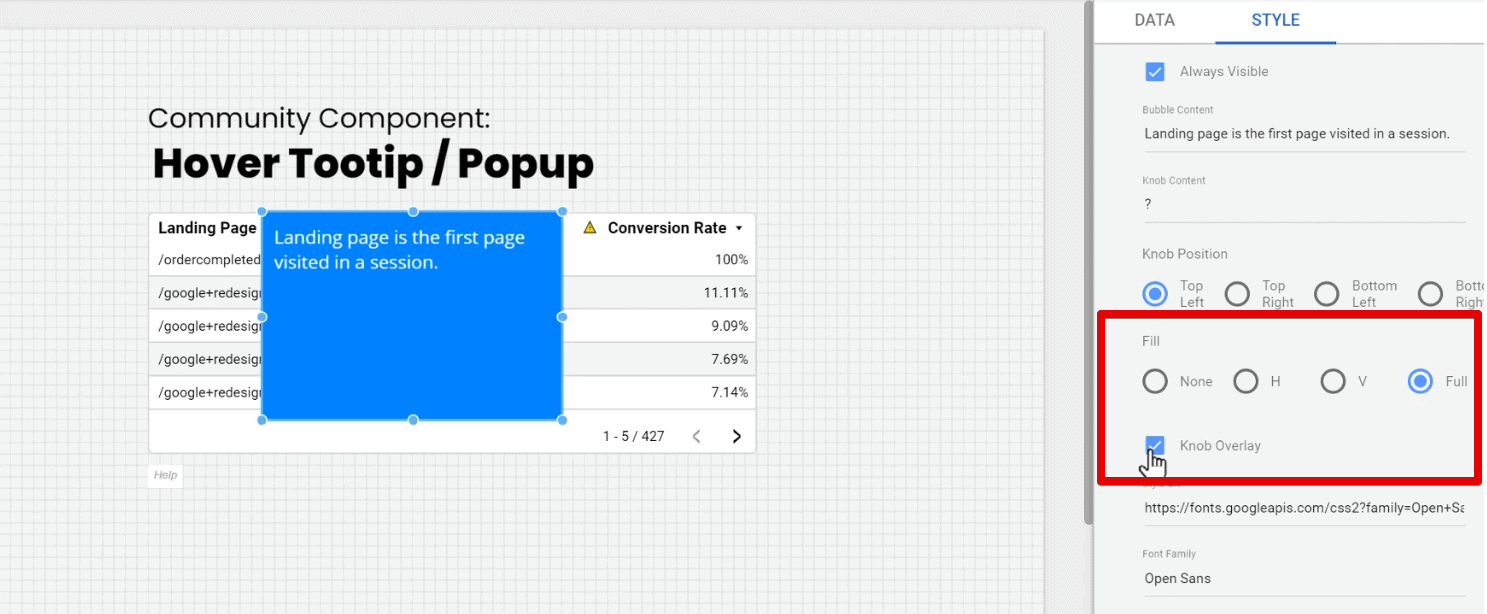Viewport: 1487px width, 614px height.
Task: Click the Conversion Rate sort arrow
Action: pos(739,228)
